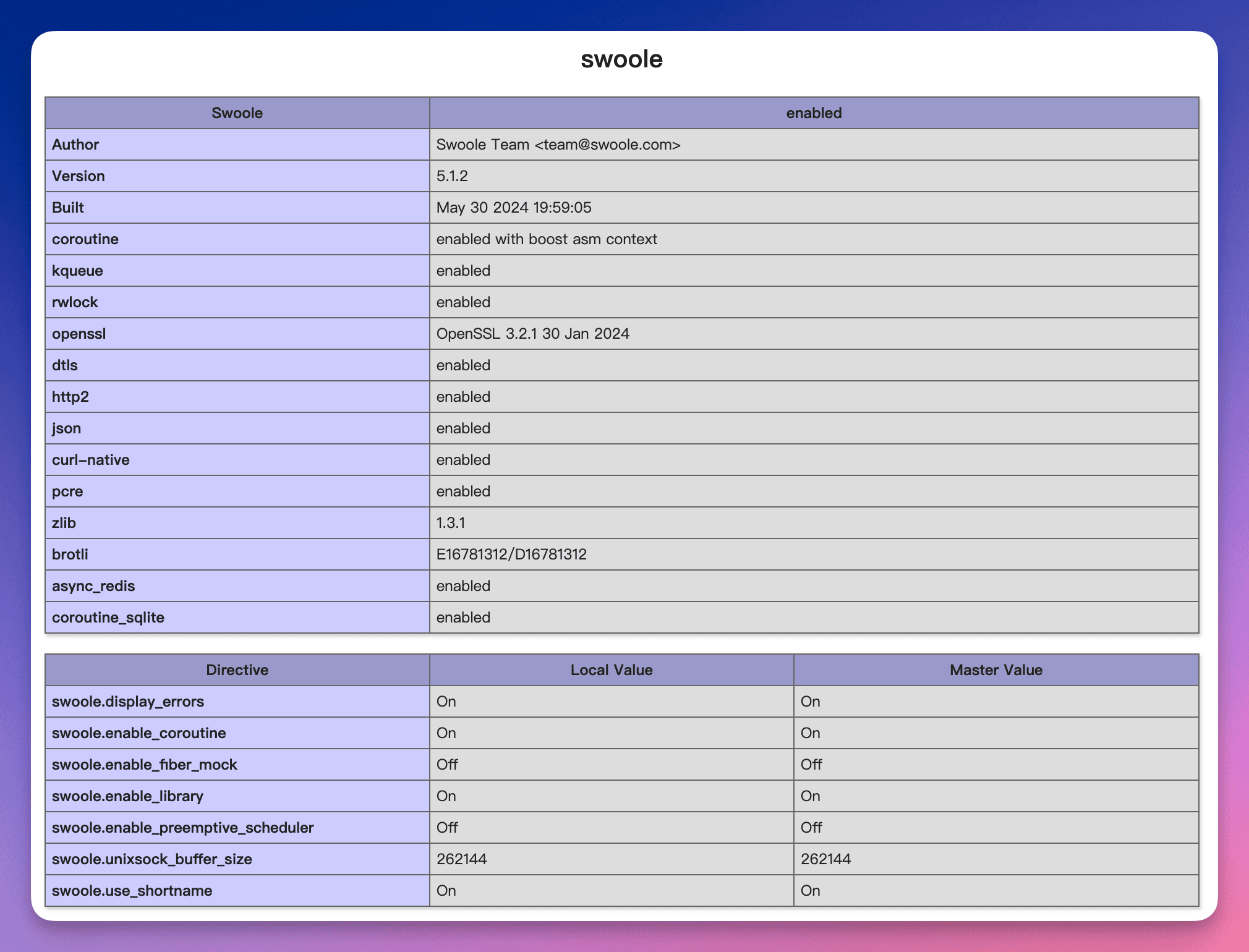Screen dimensions: 1249x952
Task: Click the kqueue row label
Action: click(x=77, y=271)
